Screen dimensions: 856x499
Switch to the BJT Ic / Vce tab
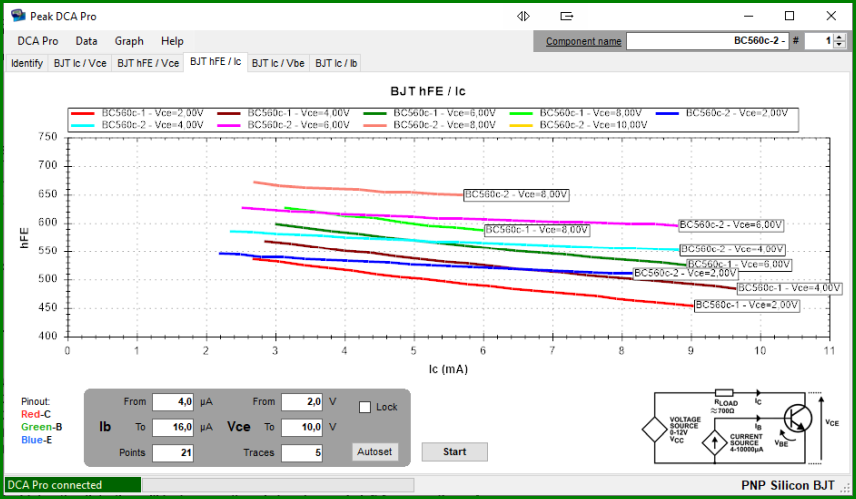(80, 63)
